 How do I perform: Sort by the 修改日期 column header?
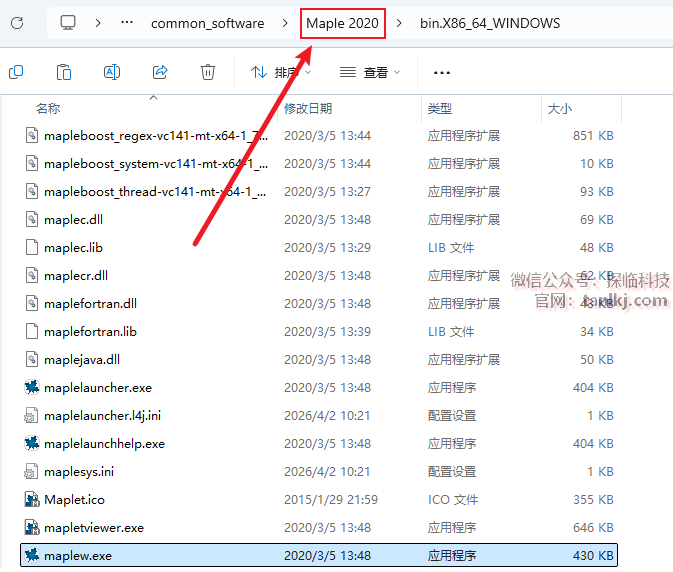(x=308, y=109)
